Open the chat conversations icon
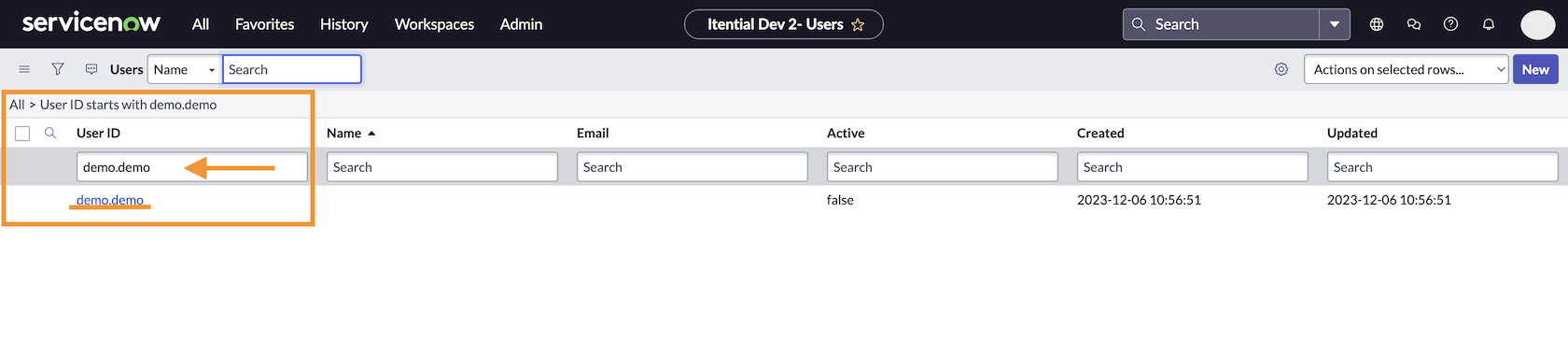 (1414, 24)
